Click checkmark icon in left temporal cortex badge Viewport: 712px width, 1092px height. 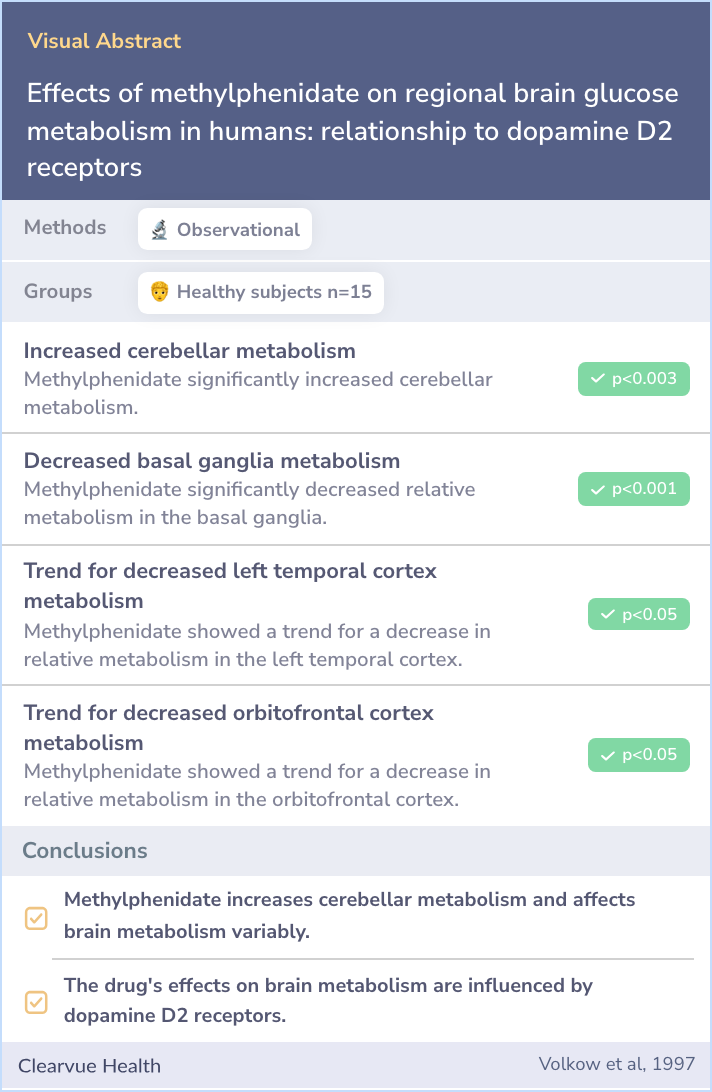tap(607, 614)
